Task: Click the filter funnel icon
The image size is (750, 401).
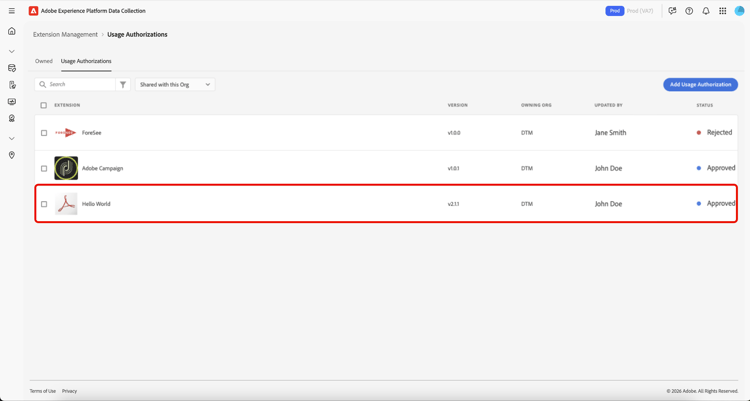Action: pos(123,84)
